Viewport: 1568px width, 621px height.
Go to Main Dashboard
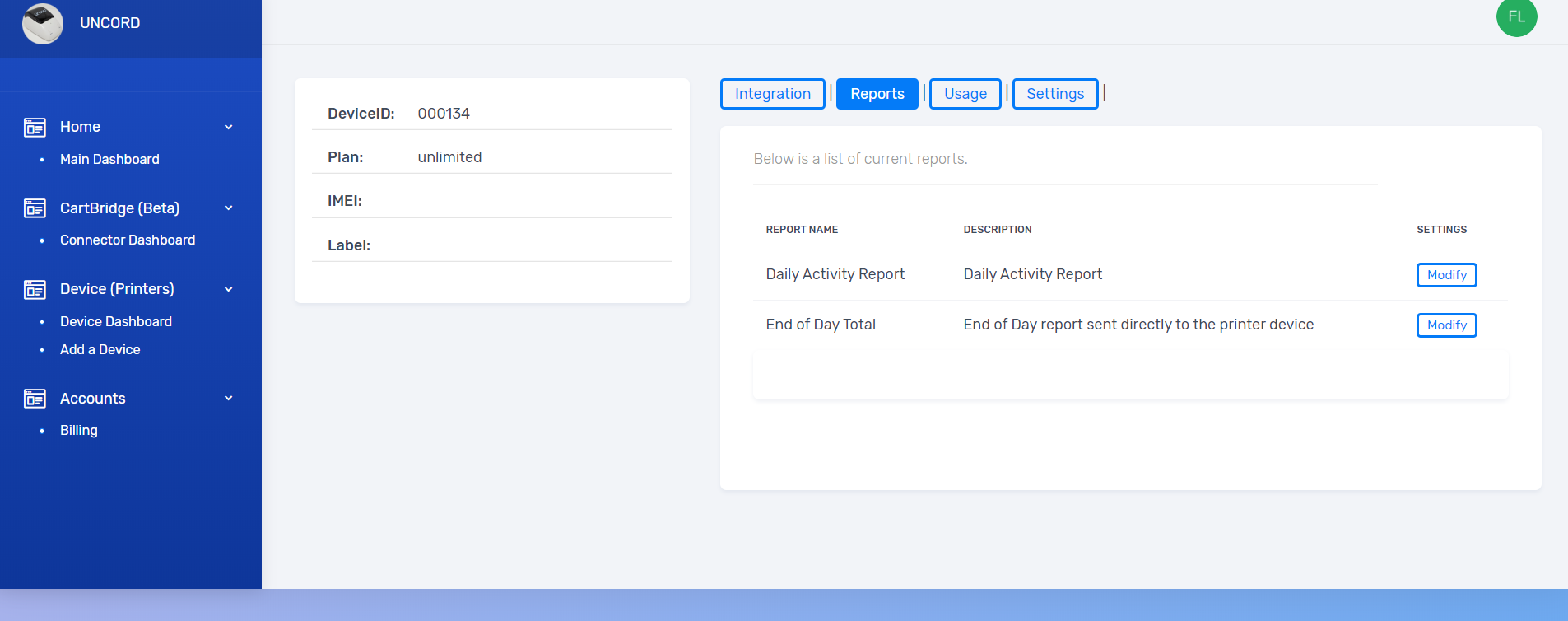tap(109, 159)
